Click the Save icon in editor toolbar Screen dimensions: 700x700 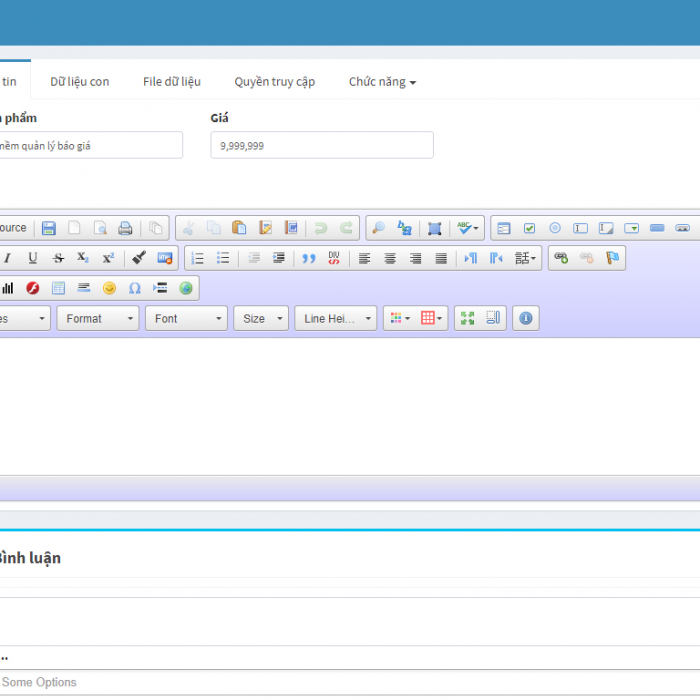tap(48, 228)
